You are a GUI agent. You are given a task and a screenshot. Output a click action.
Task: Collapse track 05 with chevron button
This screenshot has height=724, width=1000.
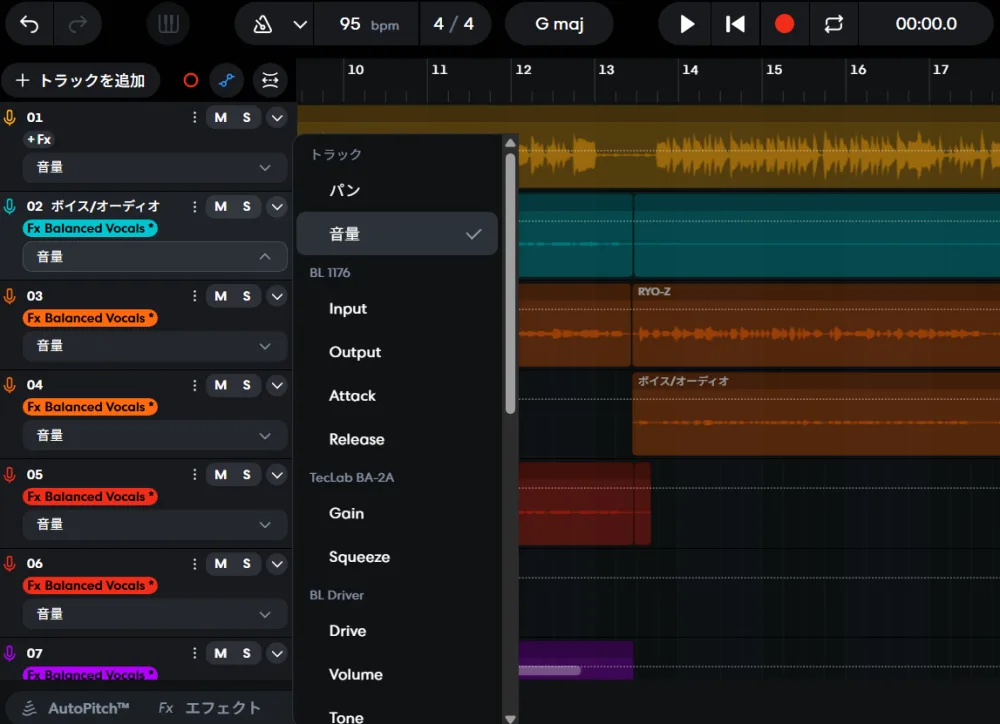(x=277, y=475)
